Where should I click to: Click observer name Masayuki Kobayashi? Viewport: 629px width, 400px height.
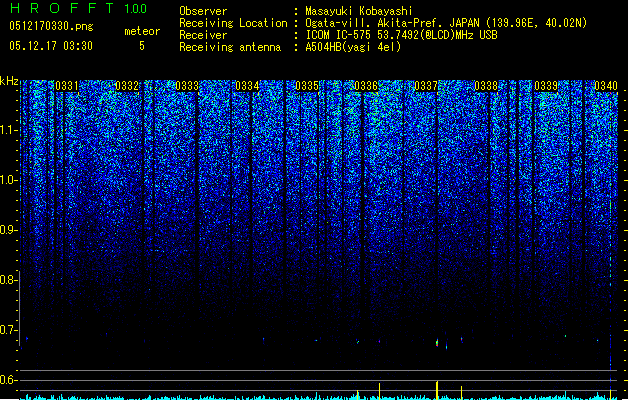click(358, 11)
